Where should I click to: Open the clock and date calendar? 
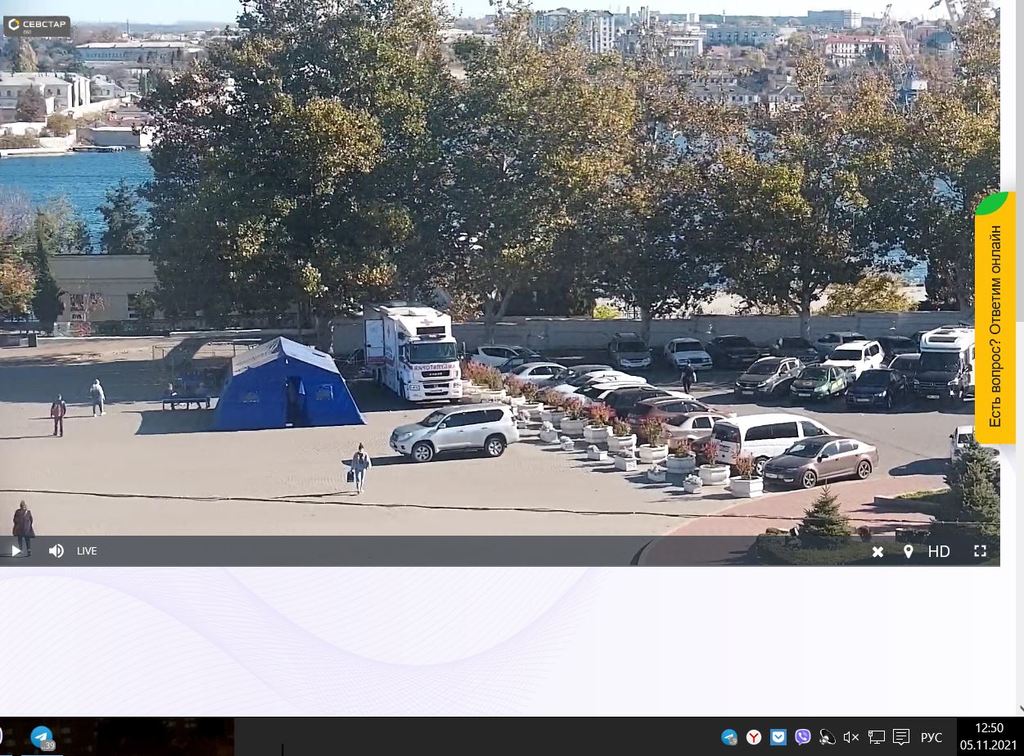[989, 736]
